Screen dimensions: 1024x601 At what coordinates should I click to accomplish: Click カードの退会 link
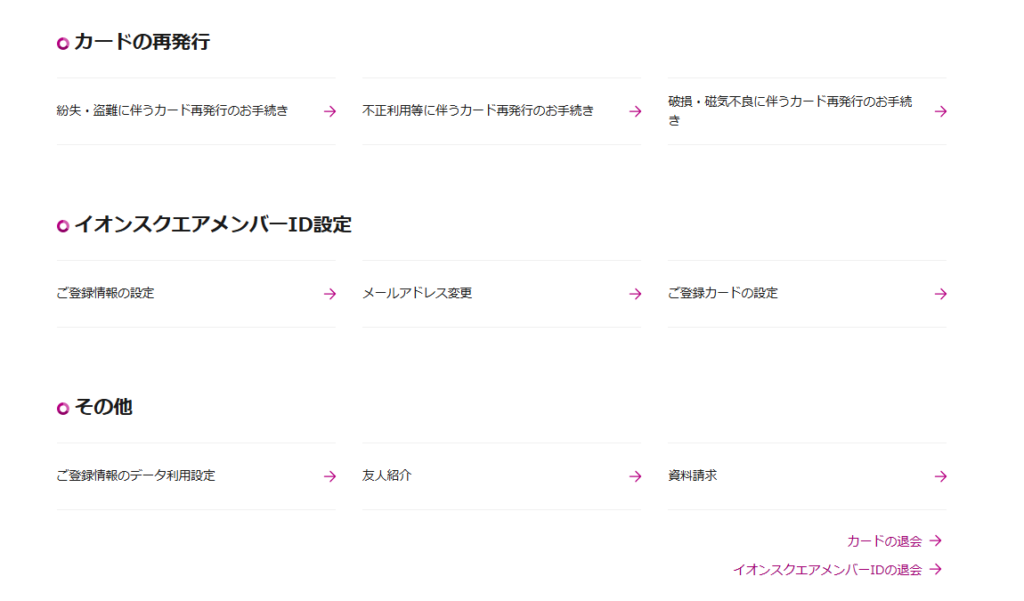pos(884,541)
